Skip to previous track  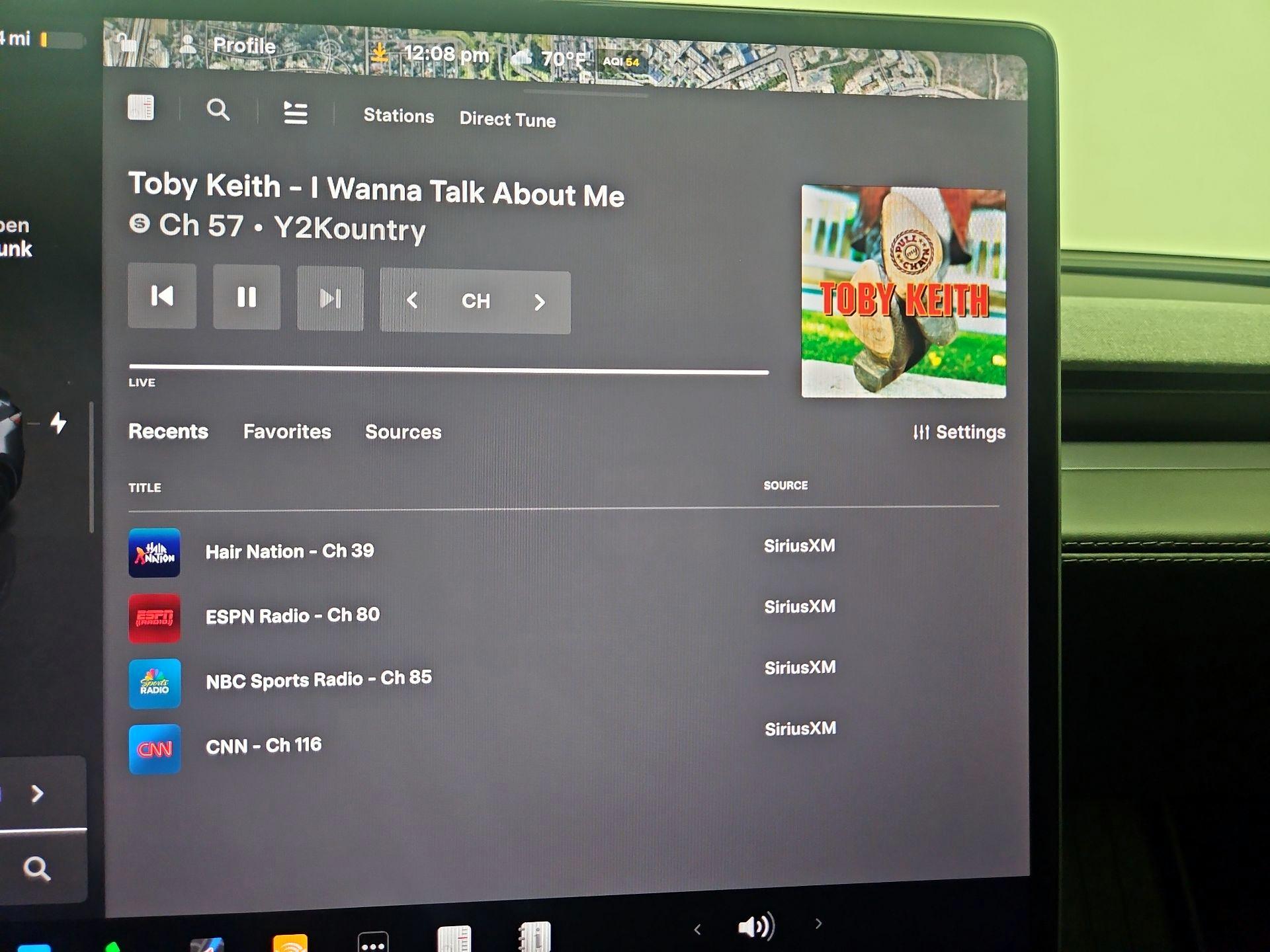162,296
